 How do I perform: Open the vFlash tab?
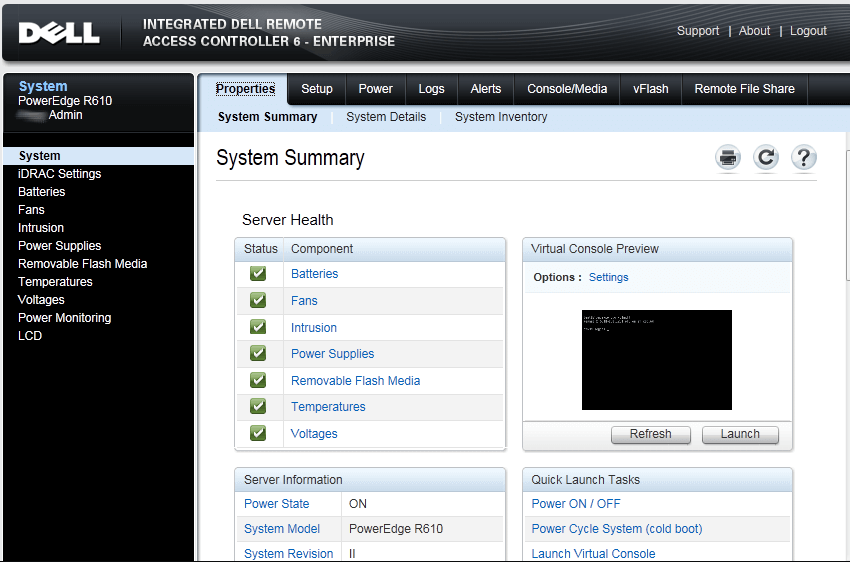click(x=651, y=89)
